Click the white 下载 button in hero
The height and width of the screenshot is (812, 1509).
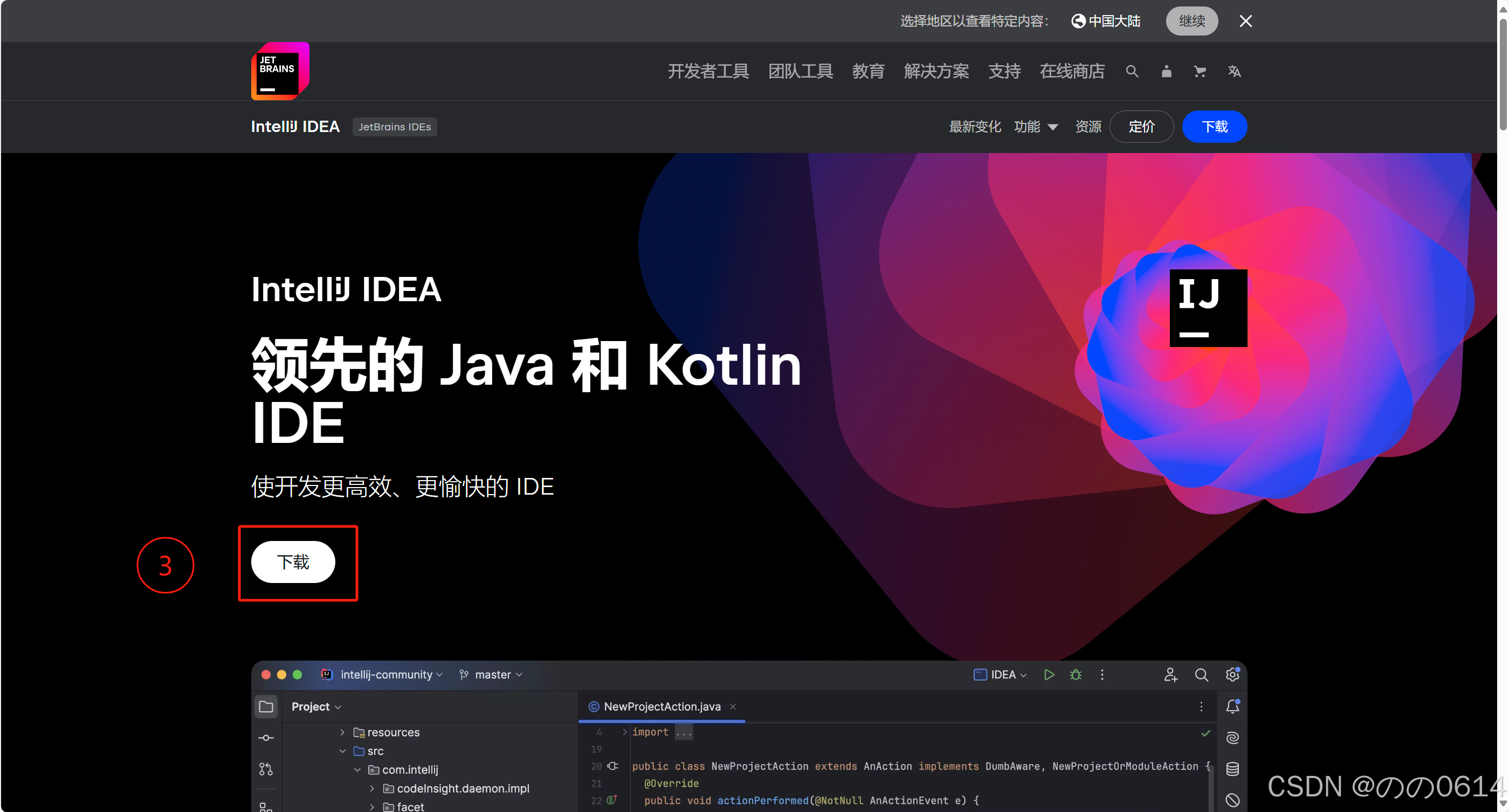(293, 562)
